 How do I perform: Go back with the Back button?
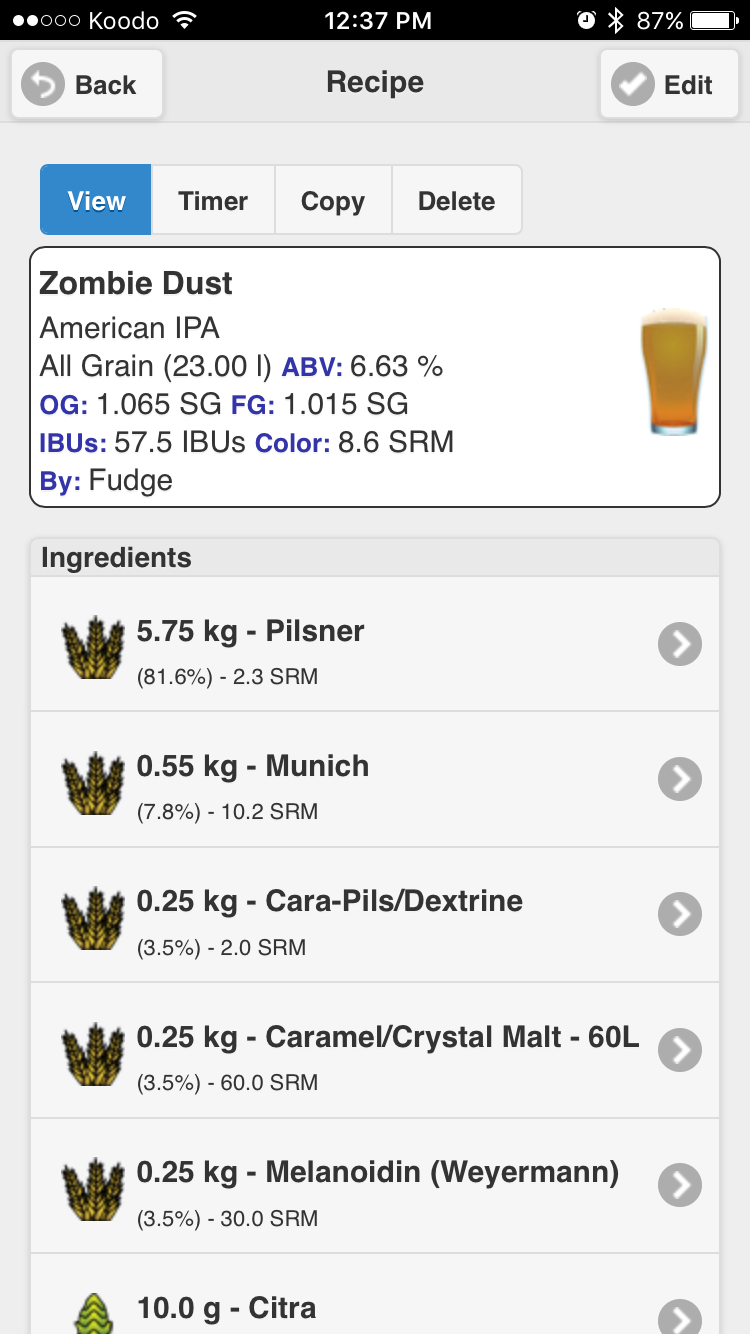coord(87,84)
